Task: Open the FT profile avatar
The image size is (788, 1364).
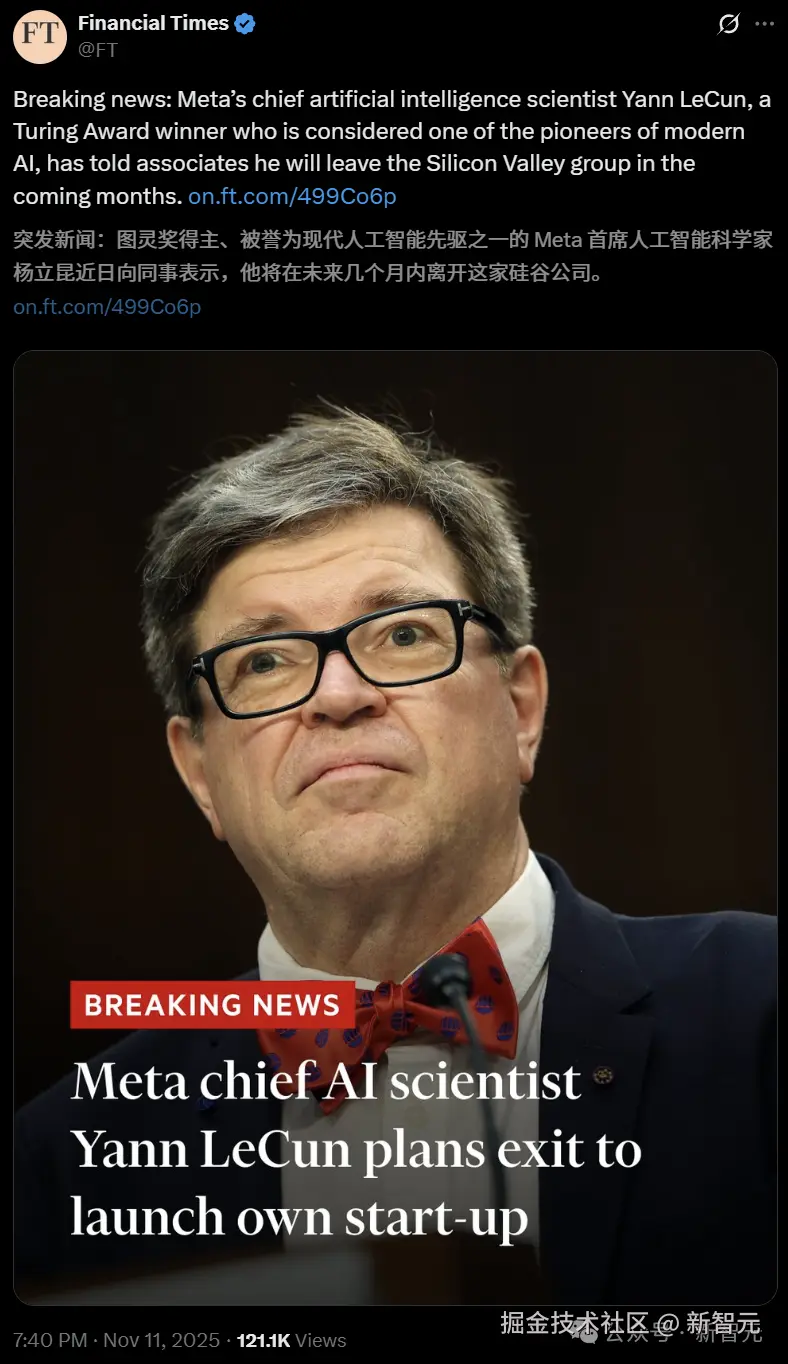Action: coord(39,38)
